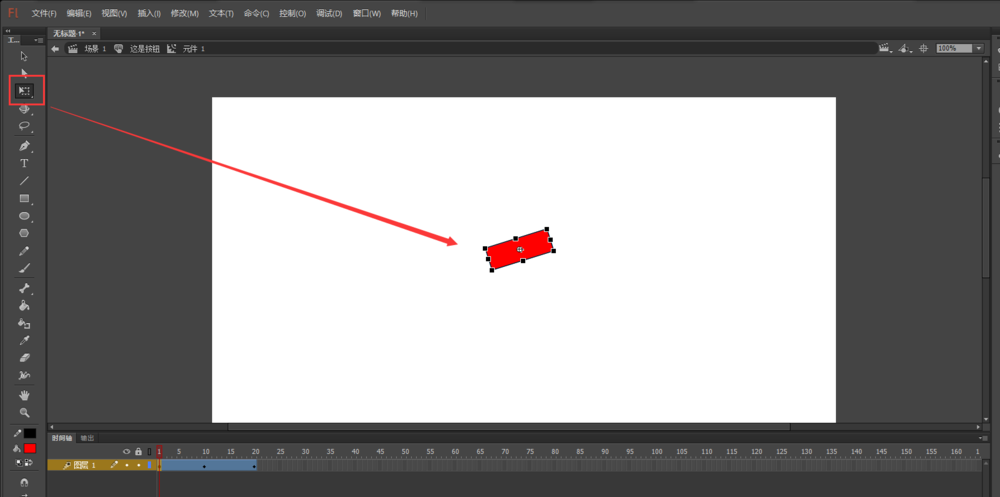Select the 3D Rotation tool
The height and width of the screenshot is (497, 1000).
24,109
